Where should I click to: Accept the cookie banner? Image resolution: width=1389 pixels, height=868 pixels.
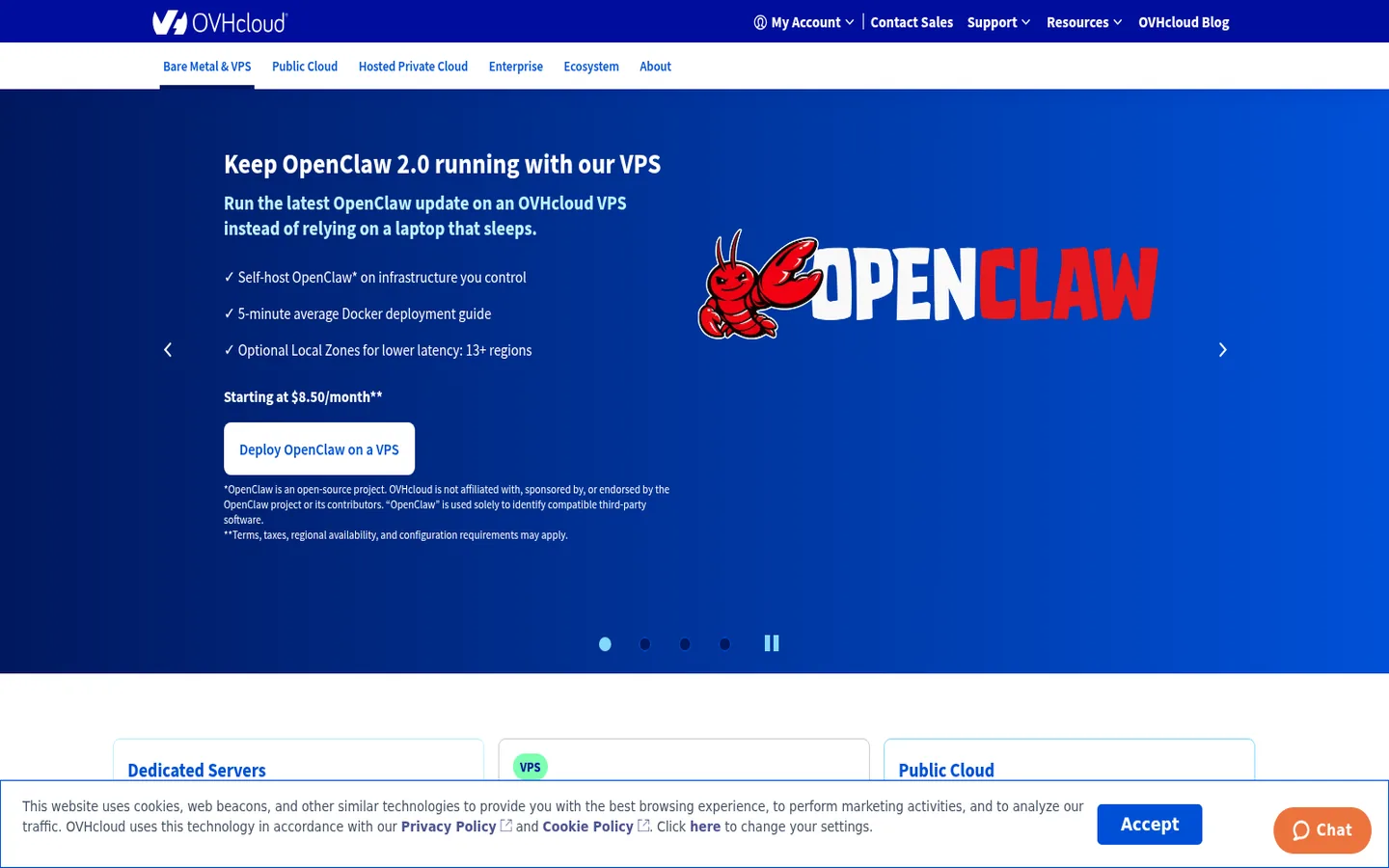click(x=1150, y=825)
